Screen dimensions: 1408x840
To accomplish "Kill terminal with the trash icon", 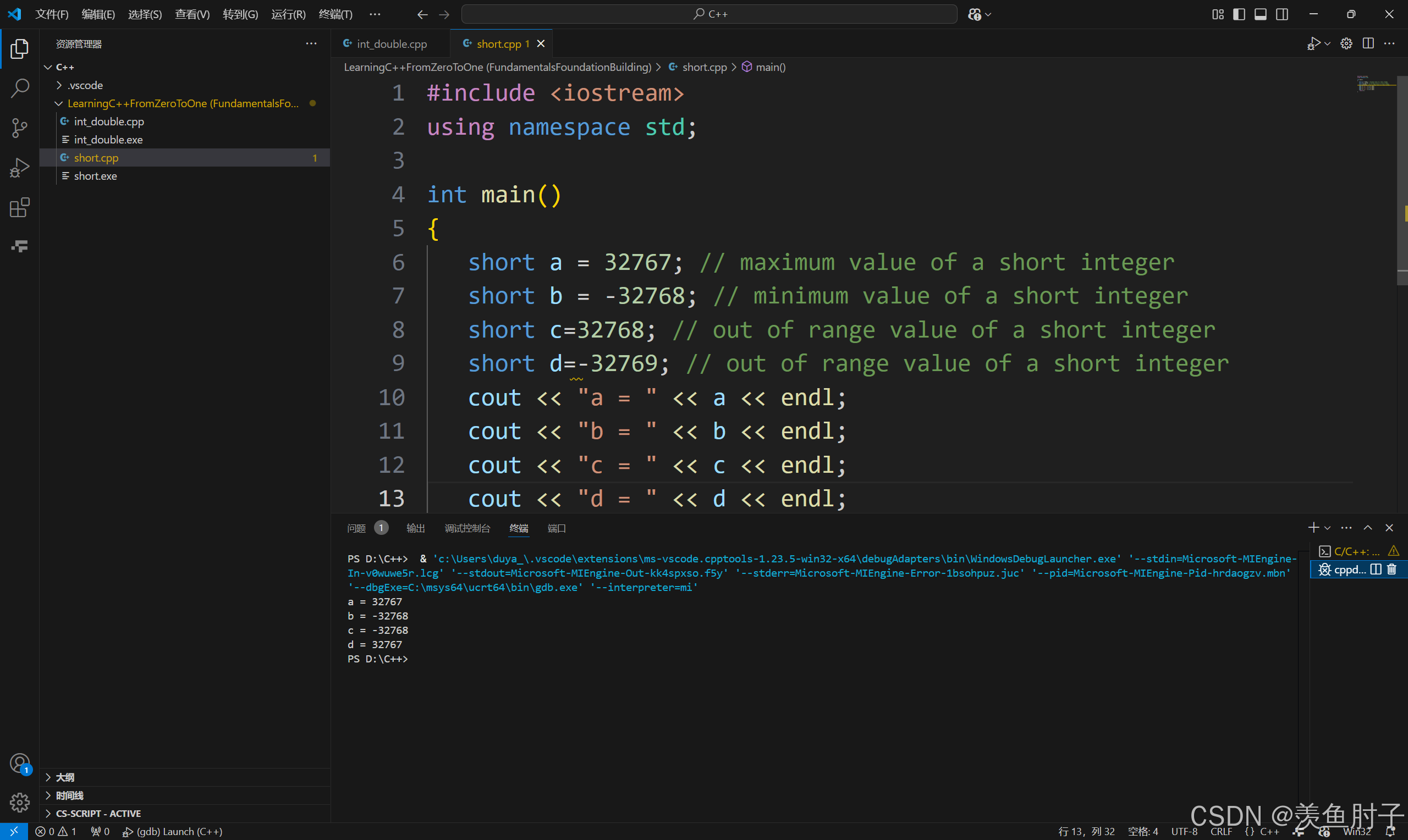I will pyautogui.click(x=1391, y=570).
